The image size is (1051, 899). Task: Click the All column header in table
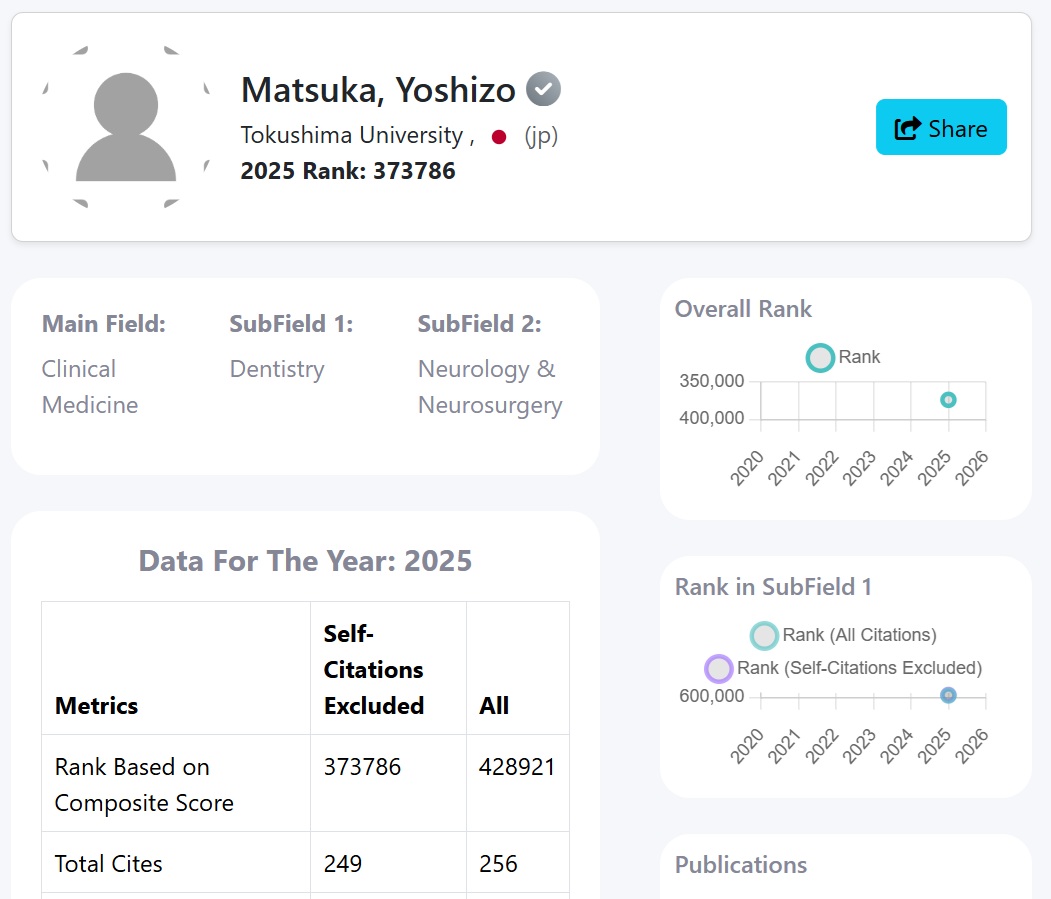494,705
